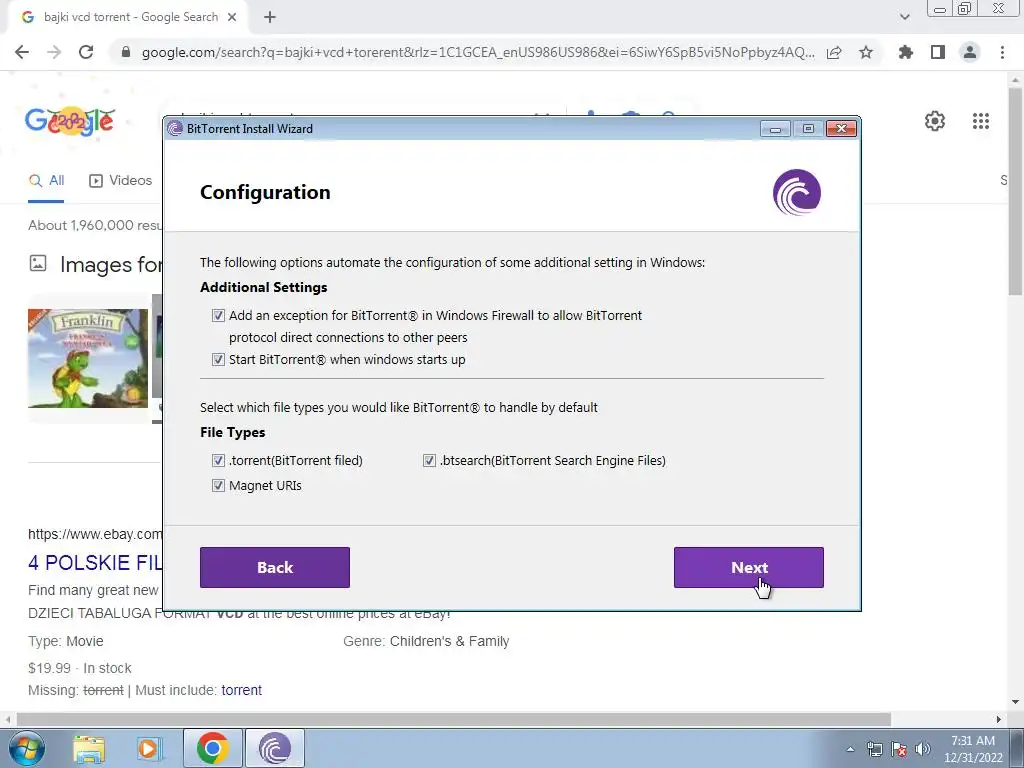The width and height of the screenshot is (1024, 768).
Task: Open Google quick settings gear
Action: coord(935,121)
